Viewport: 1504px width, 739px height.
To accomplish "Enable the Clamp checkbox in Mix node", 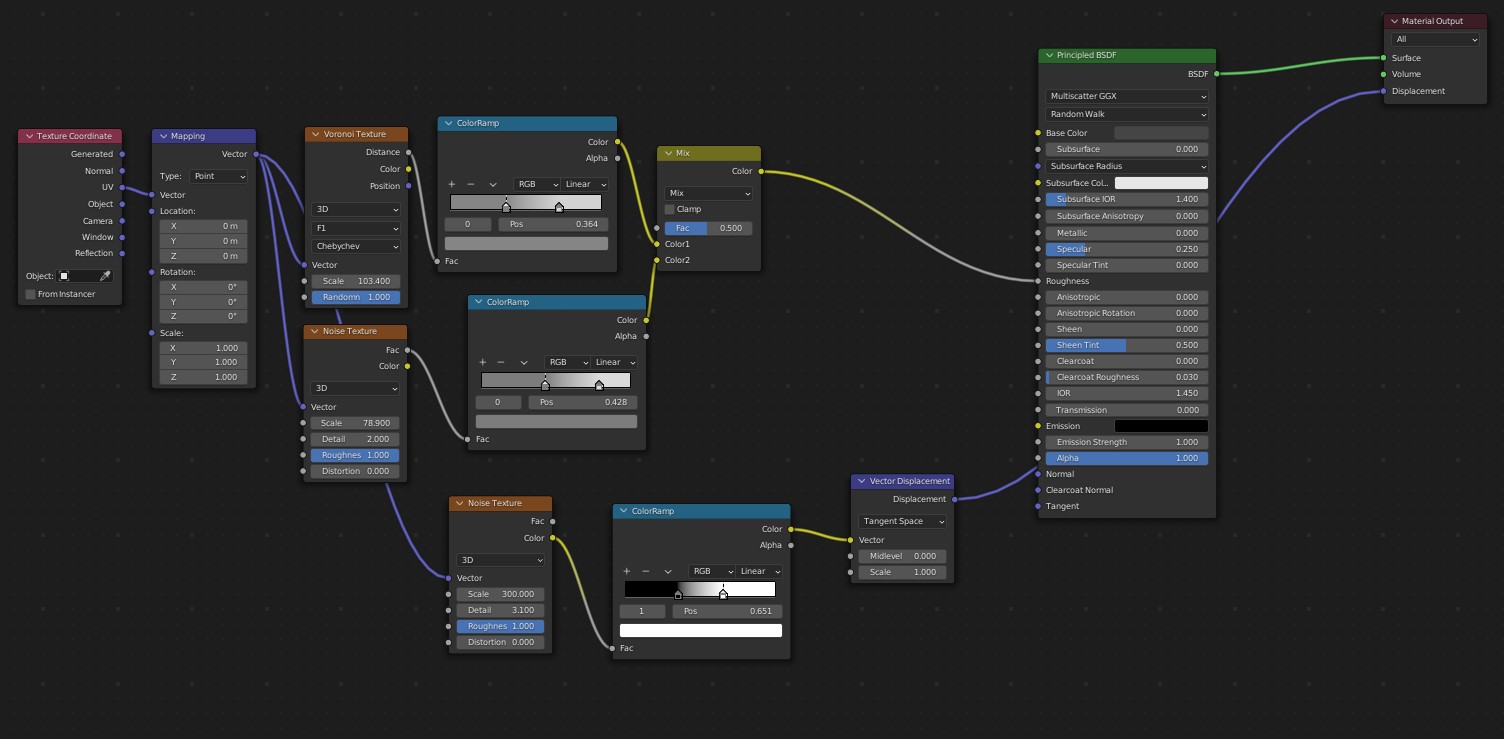I will [x=670, y=210].
